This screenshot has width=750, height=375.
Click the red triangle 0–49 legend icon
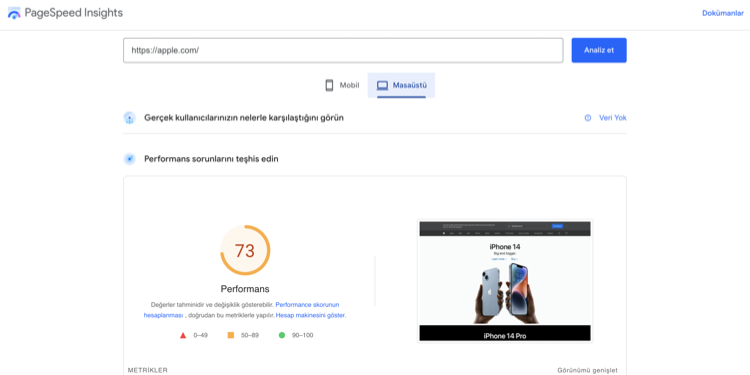click(x=183, y=335)
